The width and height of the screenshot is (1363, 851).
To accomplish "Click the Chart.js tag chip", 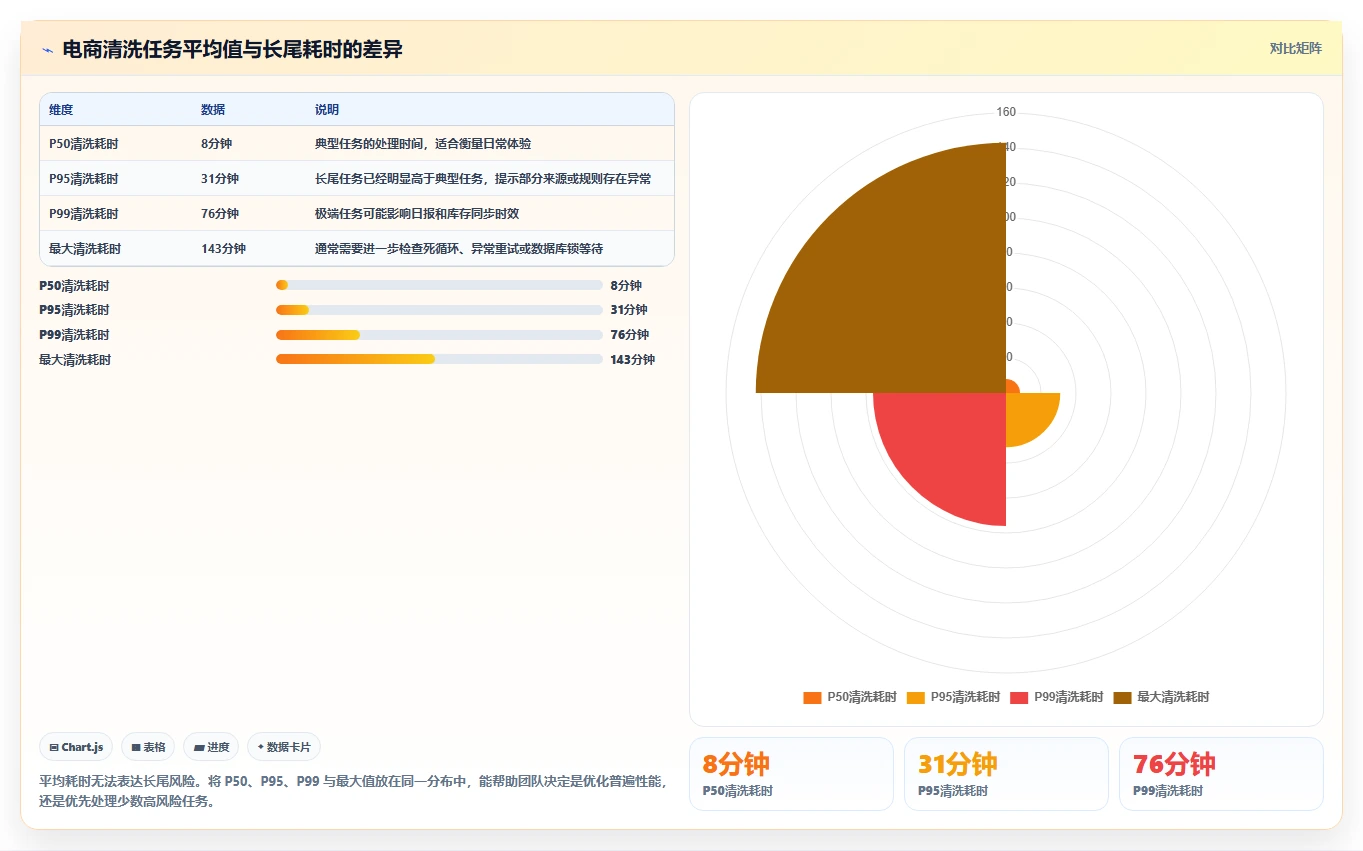I will (76, 747).
